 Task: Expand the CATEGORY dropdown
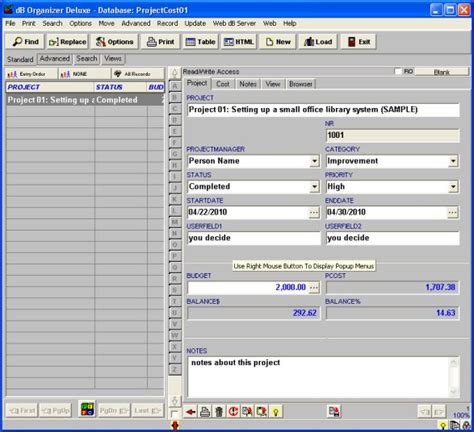click(x=453, y=161)
